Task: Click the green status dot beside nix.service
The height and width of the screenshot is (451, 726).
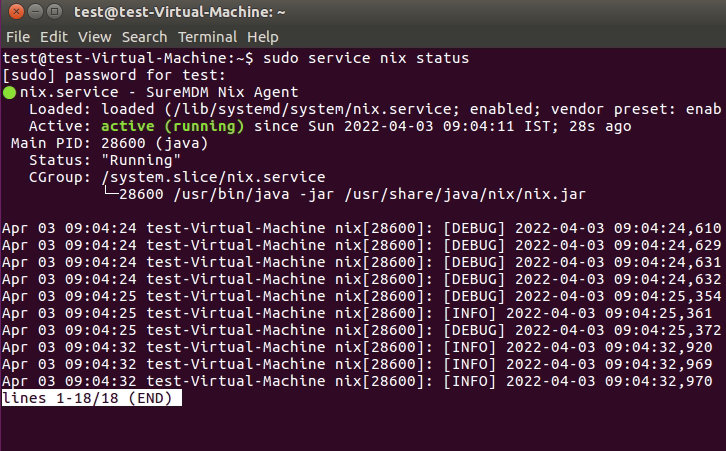Action: point(9,92)
